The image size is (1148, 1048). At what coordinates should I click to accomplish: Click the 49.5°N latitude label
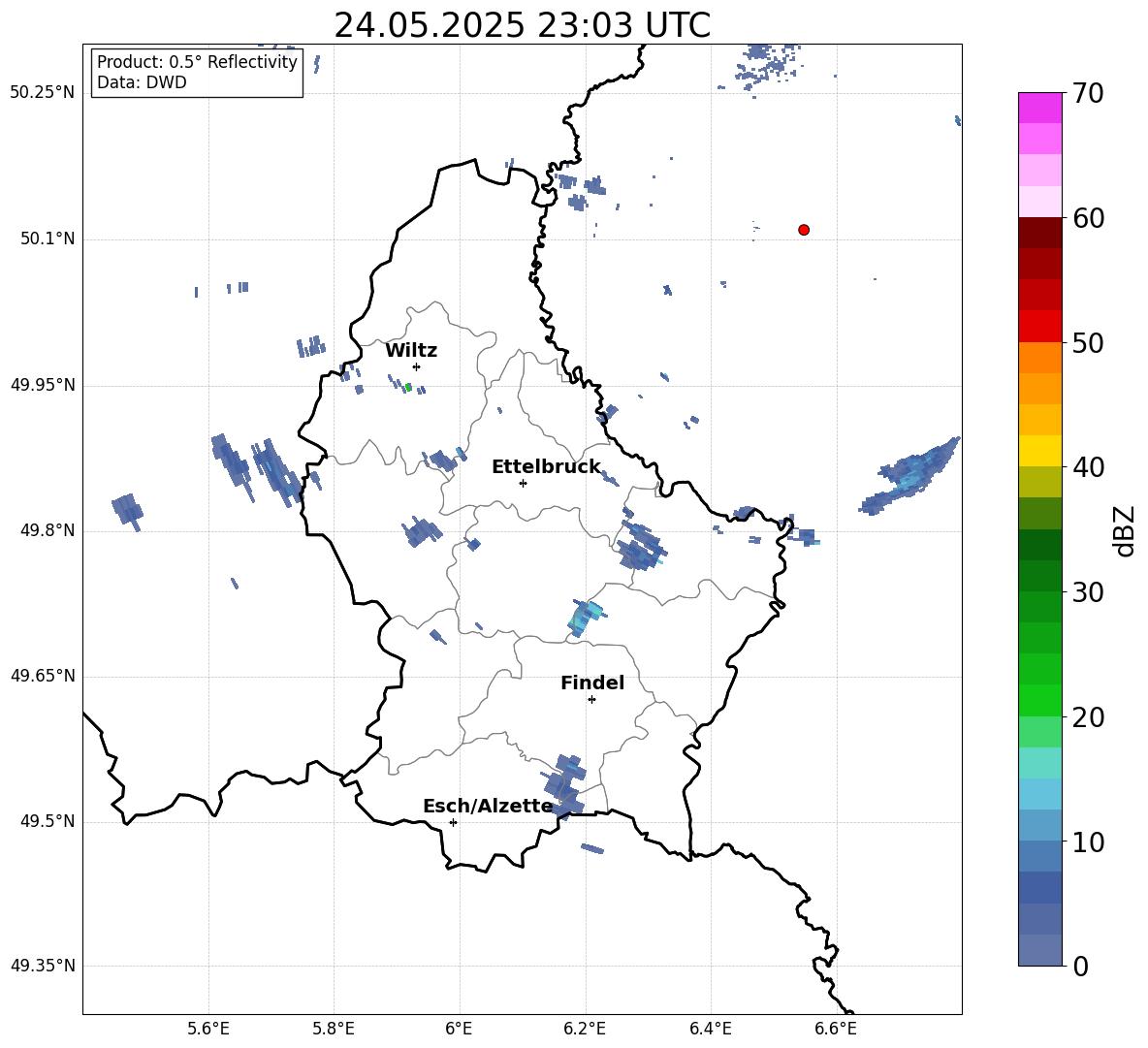48,821
